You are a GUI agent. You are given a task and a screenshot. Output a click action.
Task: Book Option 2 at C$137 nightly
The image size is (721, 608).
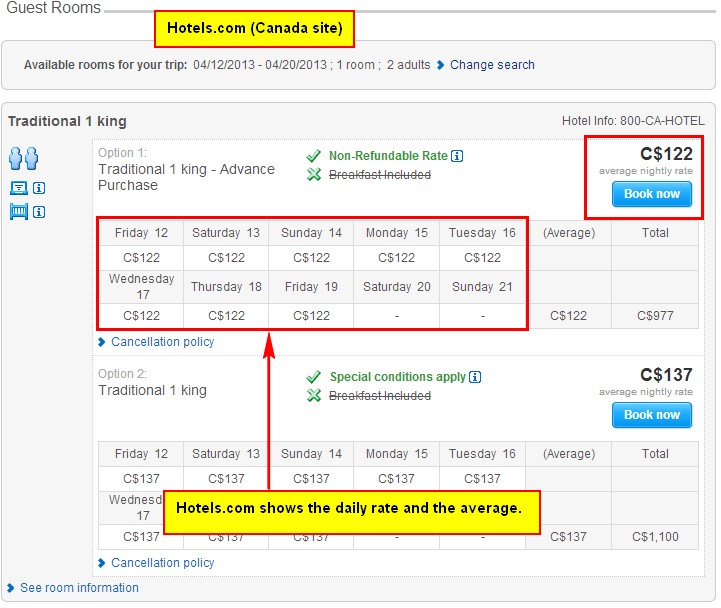pyautogui.click(x=652, y=415)
